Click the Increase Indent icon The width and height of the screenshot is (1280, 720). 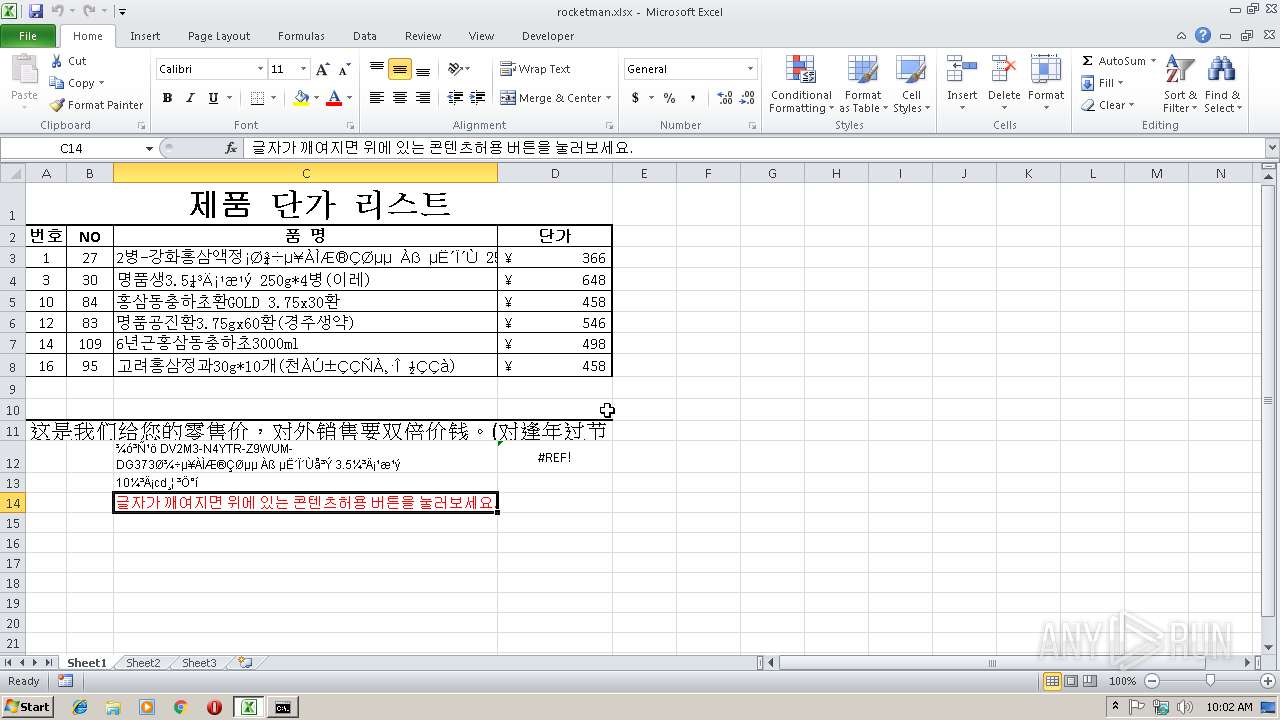point(477,98)
